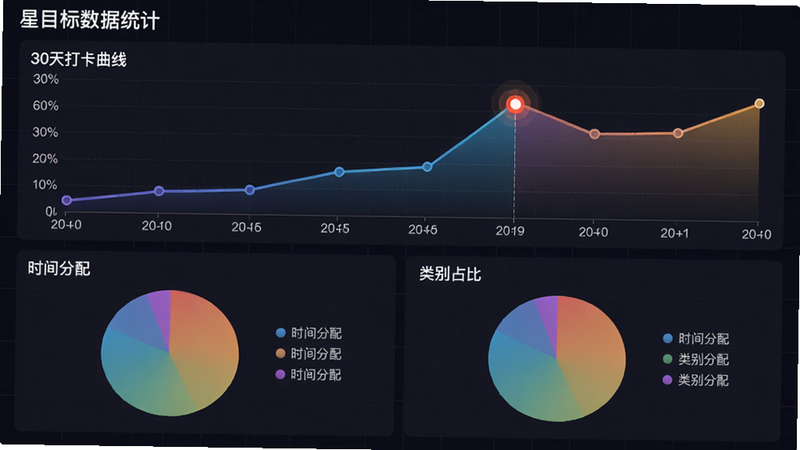Click the 30天打卡曲线 chart title
The height and width of the screenshot is (450, 800).
point(78,59)
